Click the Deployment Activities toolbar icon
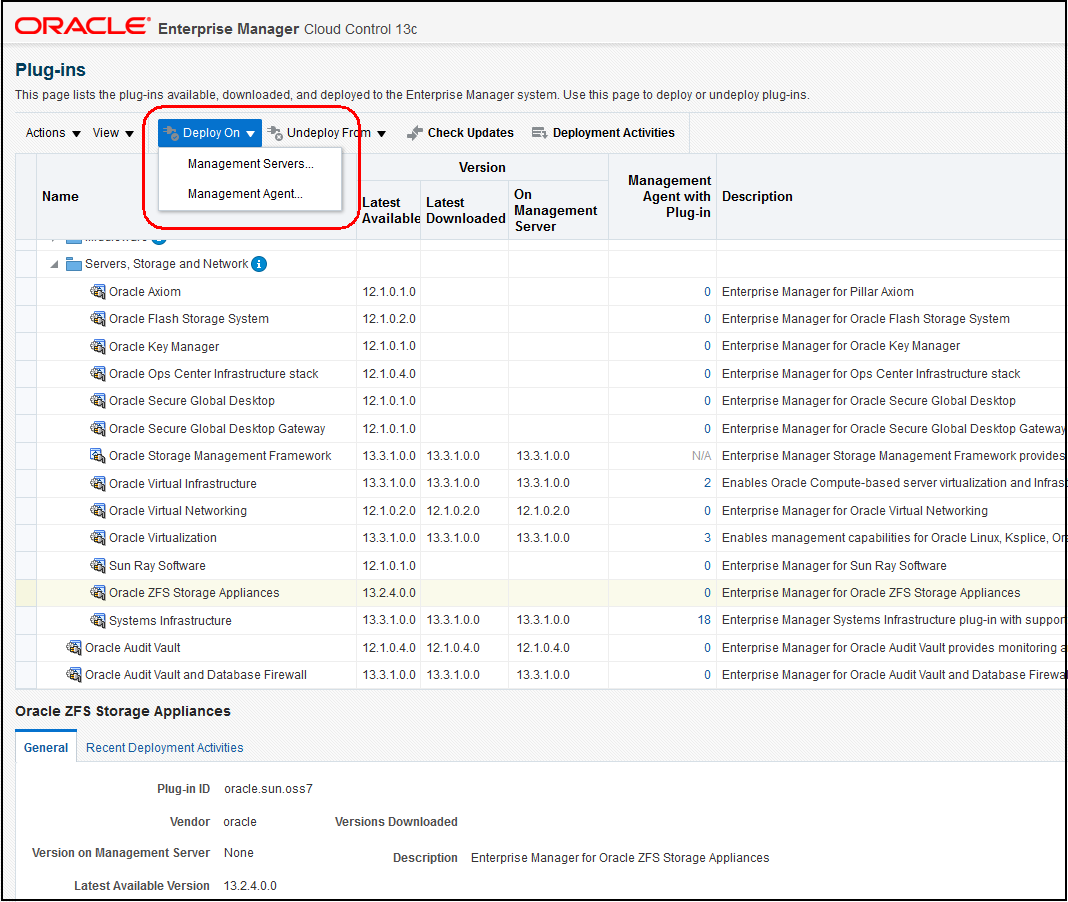1068x902 pixels. pyautogui.click(x=539, y=133)
